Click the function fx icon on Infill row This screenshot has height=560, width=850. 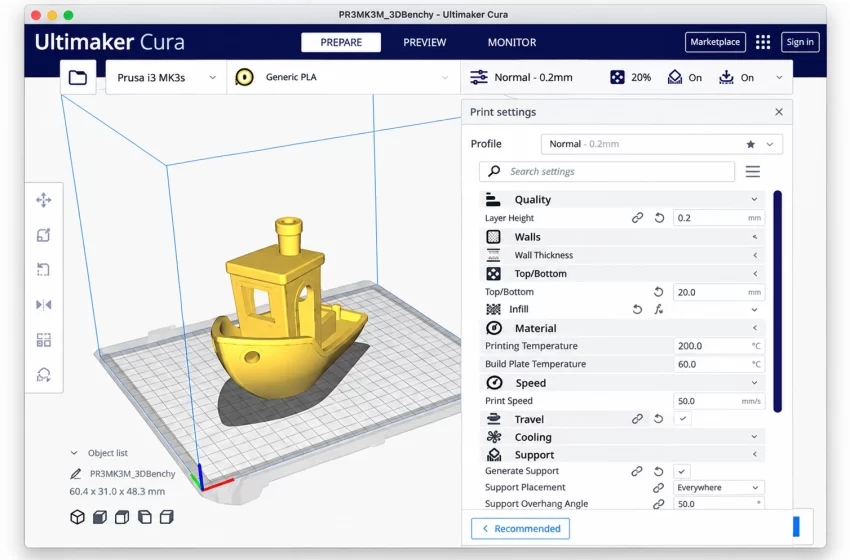pos(659,310)
